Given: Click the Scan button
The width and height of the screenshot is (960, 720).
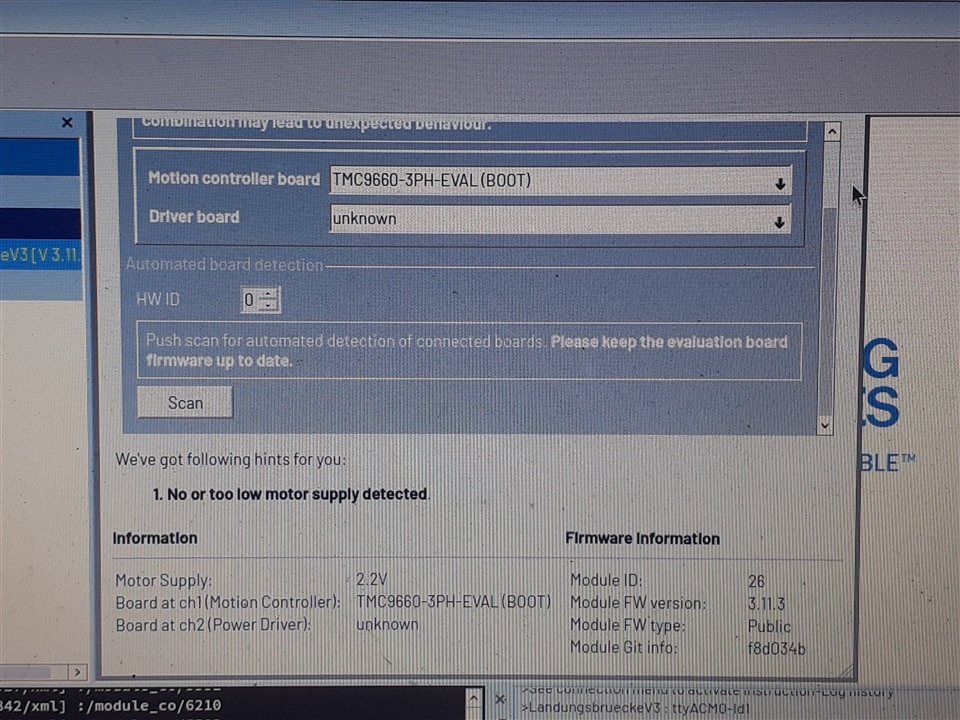Looking at the screenshot, I should [x=185, y=403].
